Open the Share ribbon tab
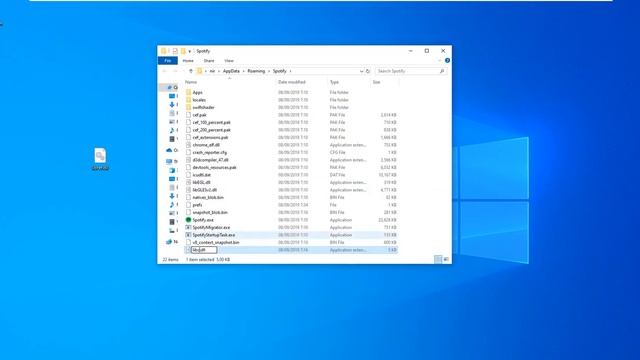The height and width of the screenshot is (360, 640). coord(209,61)
